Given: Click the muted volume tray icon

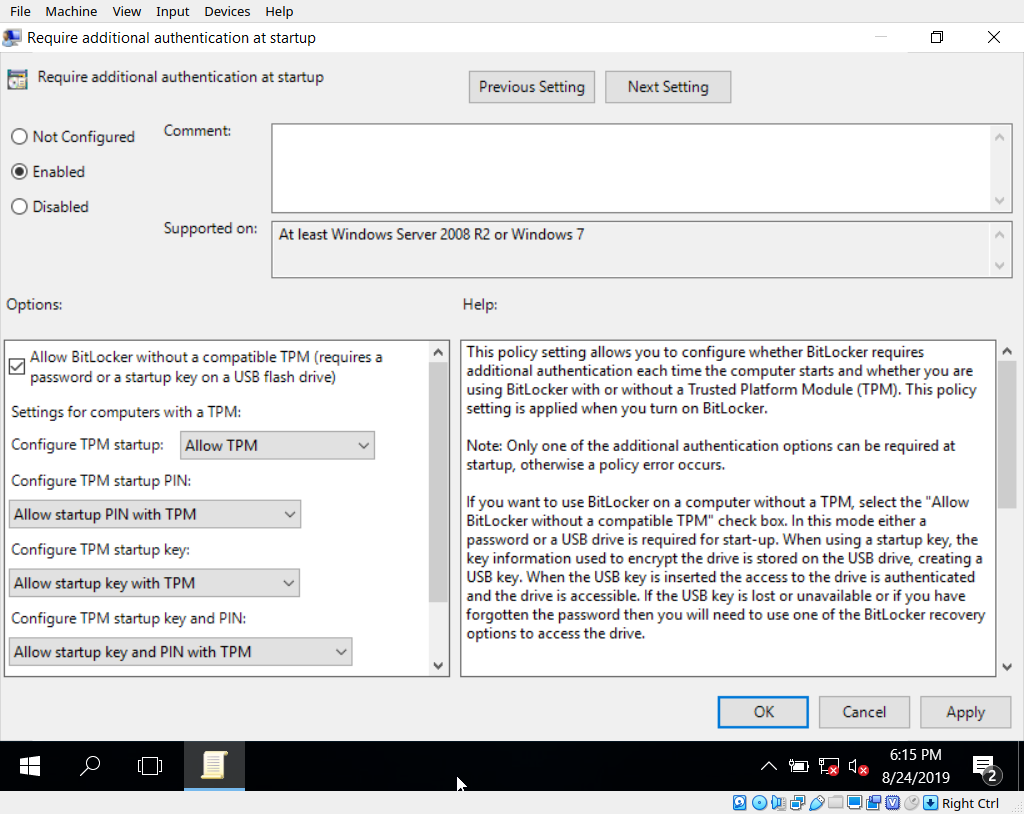Looking at the screenshot, I should [x=858, y=767].
